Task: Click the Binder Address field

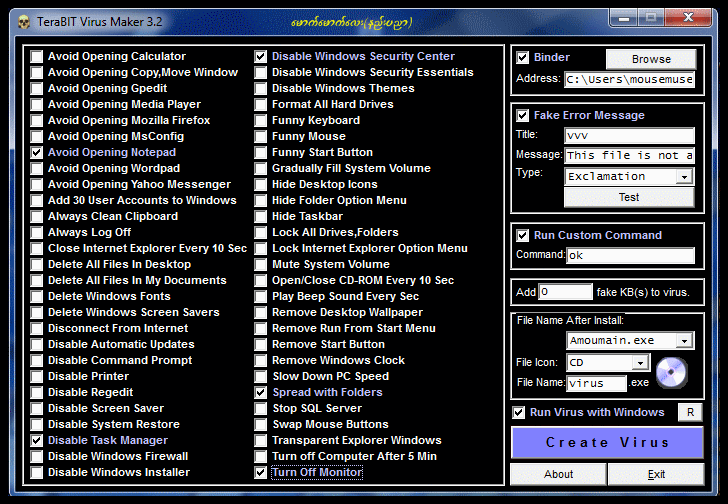Action: pos(630,80)
